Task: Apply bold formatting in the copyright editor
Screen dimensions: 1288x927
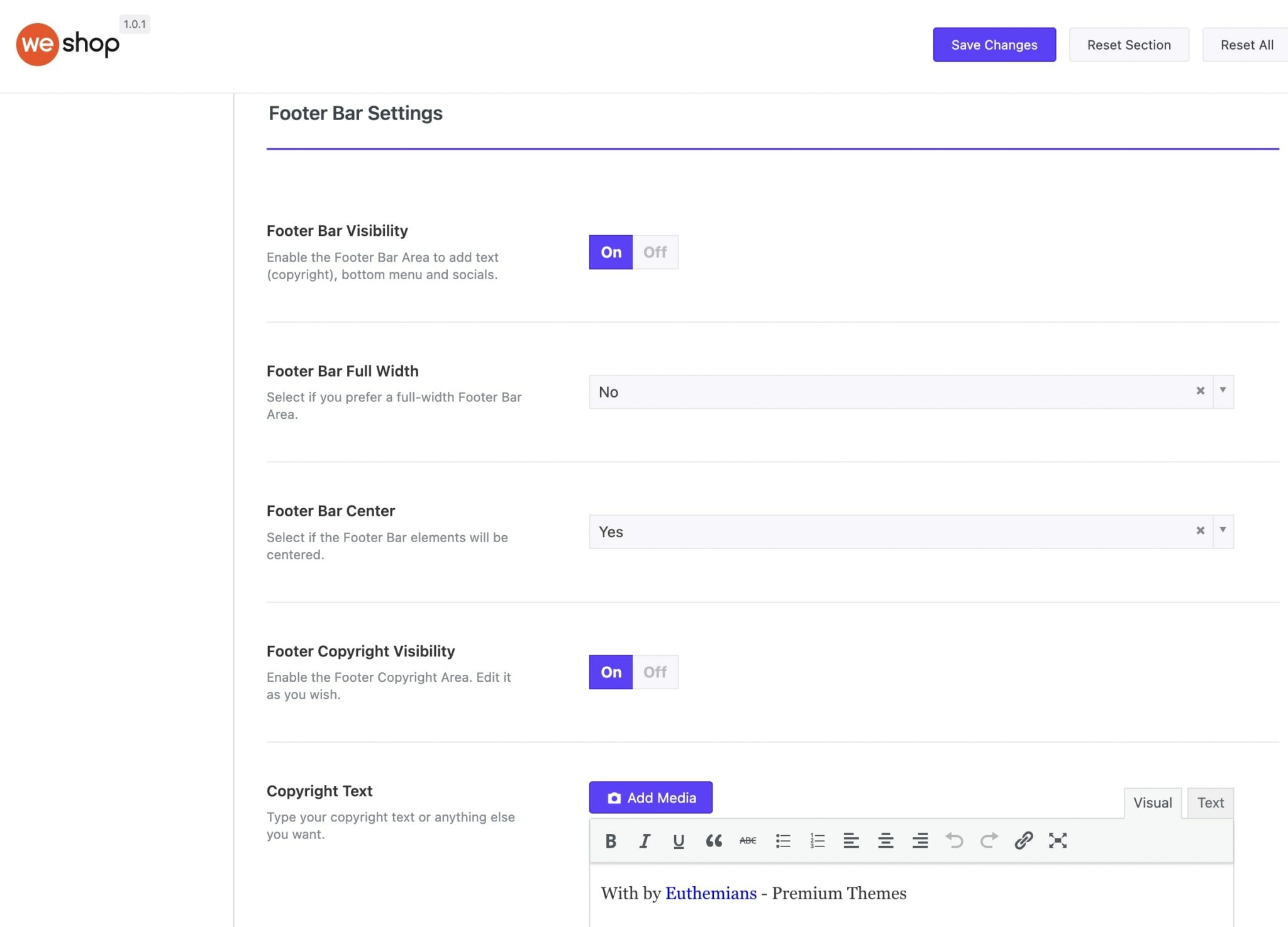Action: tap(610, 841)
